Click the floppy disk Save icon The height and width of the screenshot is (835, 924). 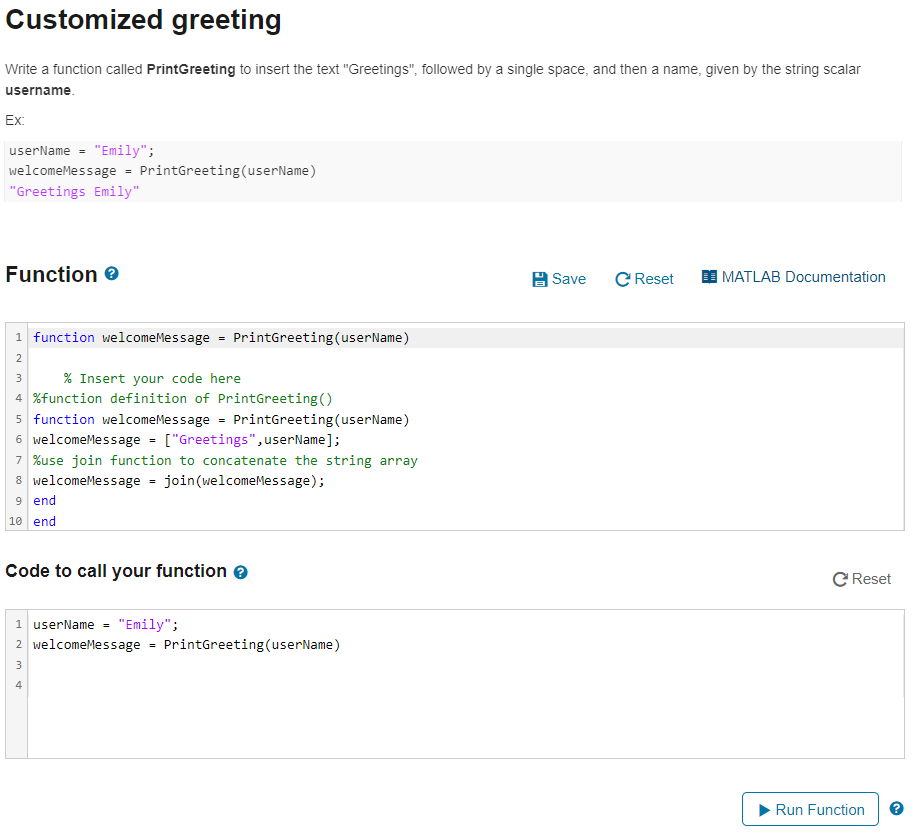click(539, 279)
